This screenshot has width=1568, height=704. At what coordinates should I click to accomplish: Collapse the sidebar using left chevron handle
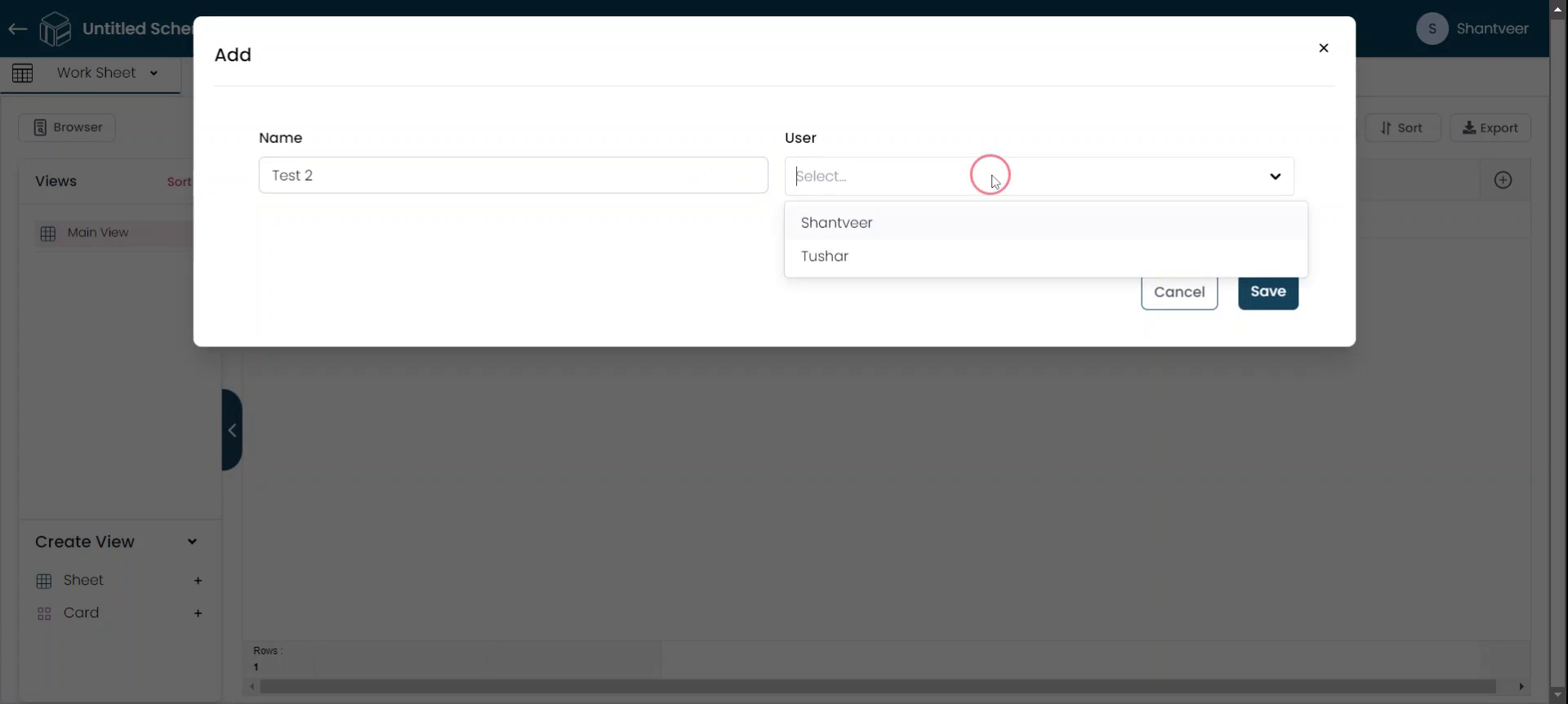(232, 430)
